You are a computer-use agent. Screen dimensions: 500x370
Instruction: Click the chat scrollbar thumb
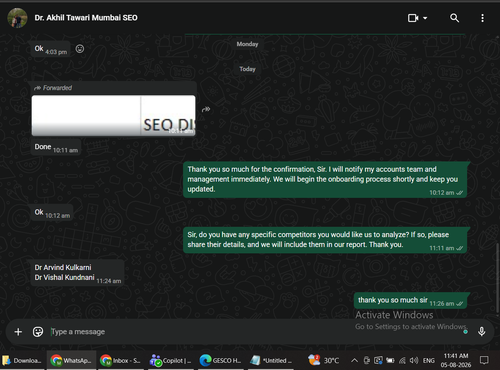(x=498, y=277)
